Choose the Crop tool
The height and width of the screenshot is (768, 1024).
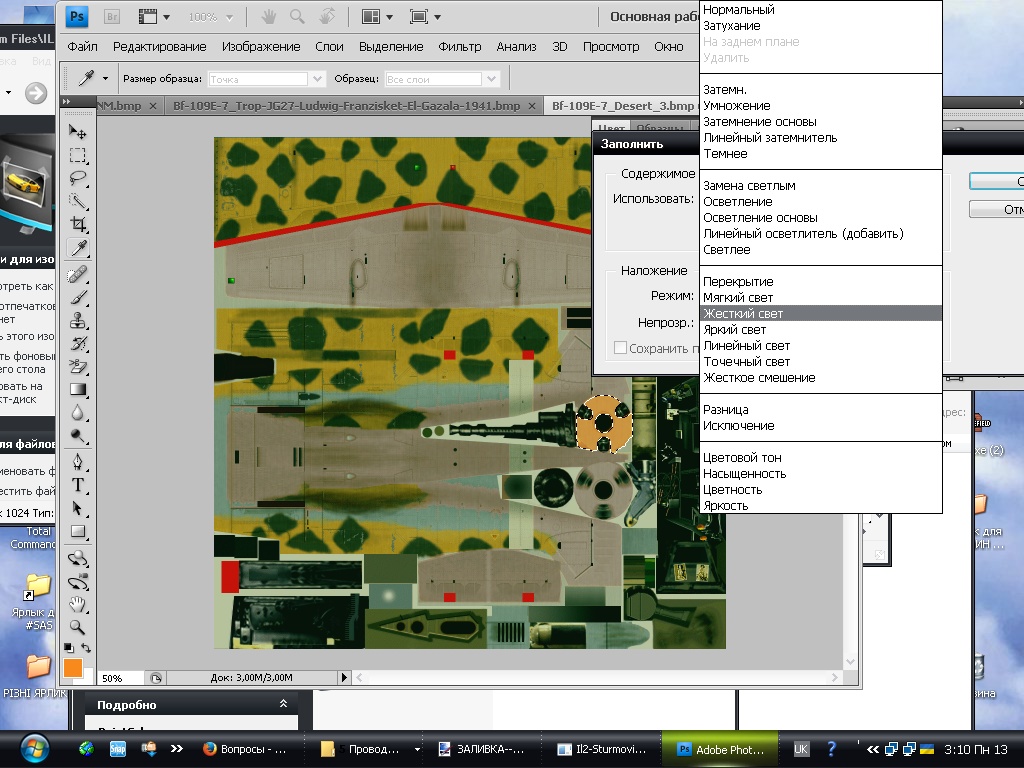pos(77,225)
